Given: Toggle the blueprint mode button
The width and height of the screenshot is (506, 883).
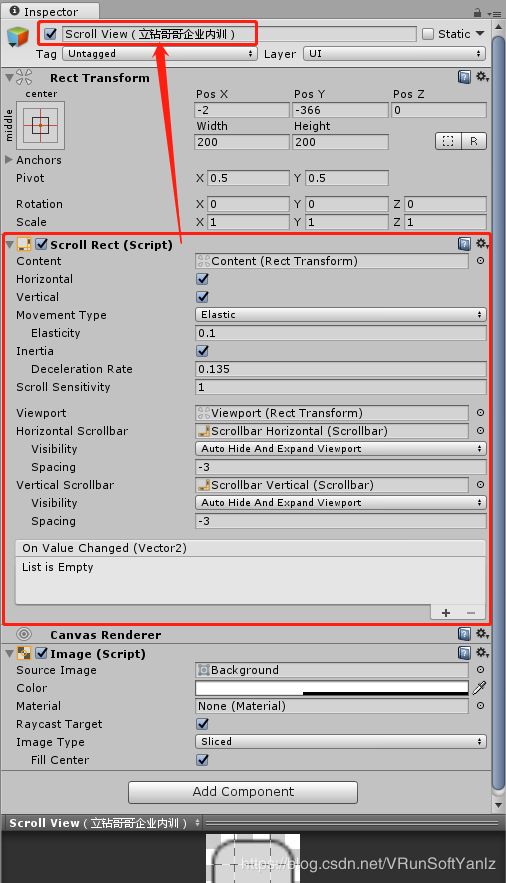Looking at the screenshot, I should coord(448,141).
